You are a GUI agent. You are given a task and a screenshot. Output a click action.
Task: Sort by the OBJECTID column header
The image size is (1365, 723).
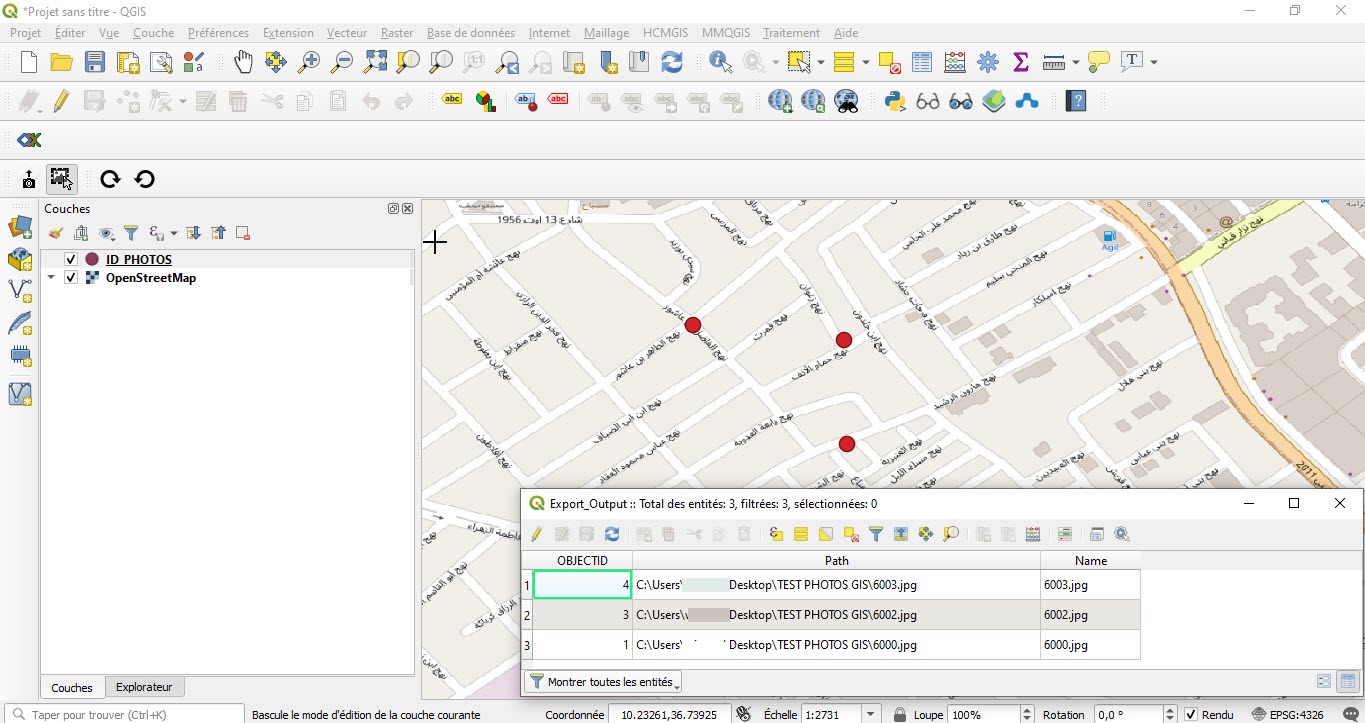tap(582, 561)
